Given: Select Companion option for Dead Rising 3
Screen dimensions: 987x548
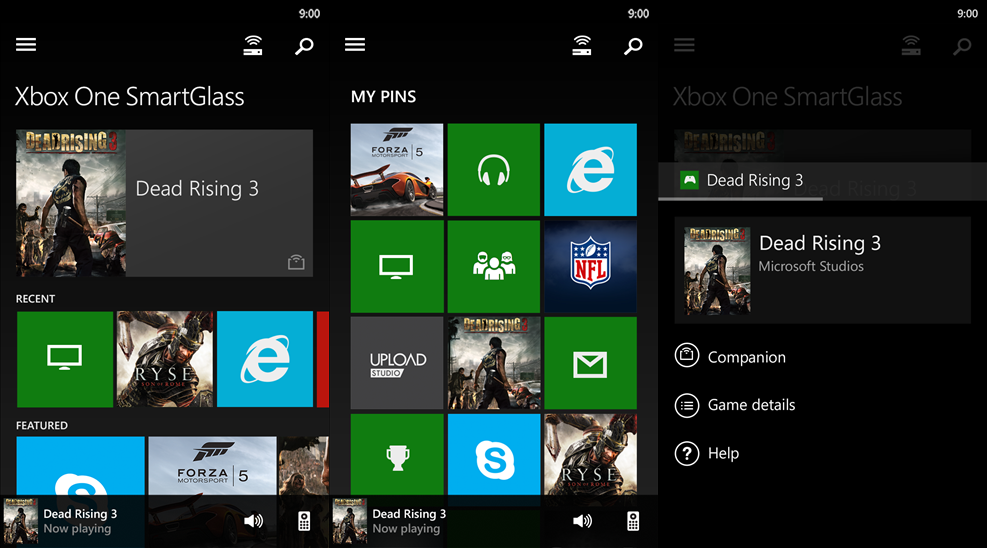Looking at the screenshot, I should tap(730, 357).
